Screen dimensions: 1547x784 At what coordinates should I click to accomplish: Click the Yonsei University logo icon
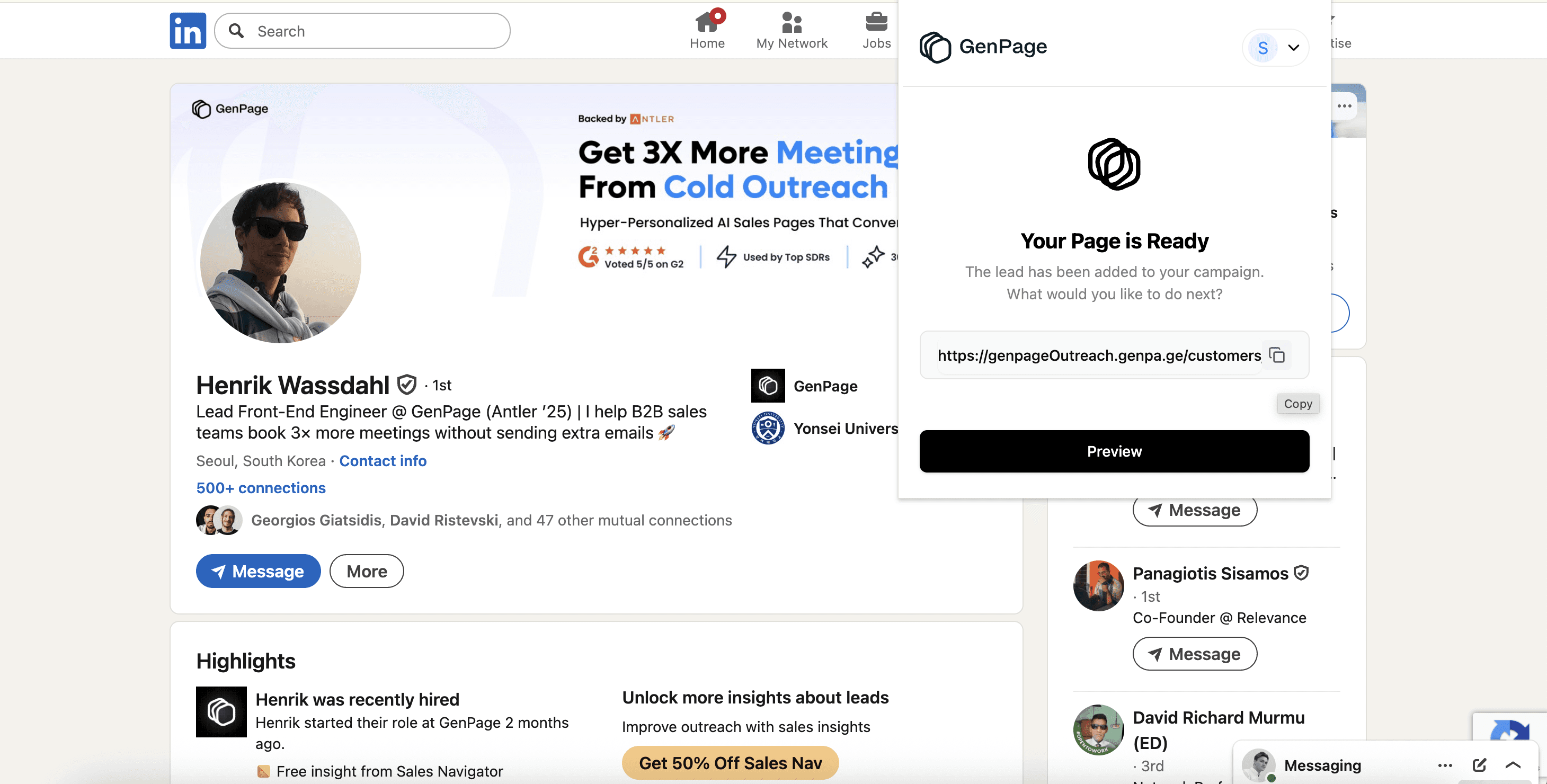point(768,428)
